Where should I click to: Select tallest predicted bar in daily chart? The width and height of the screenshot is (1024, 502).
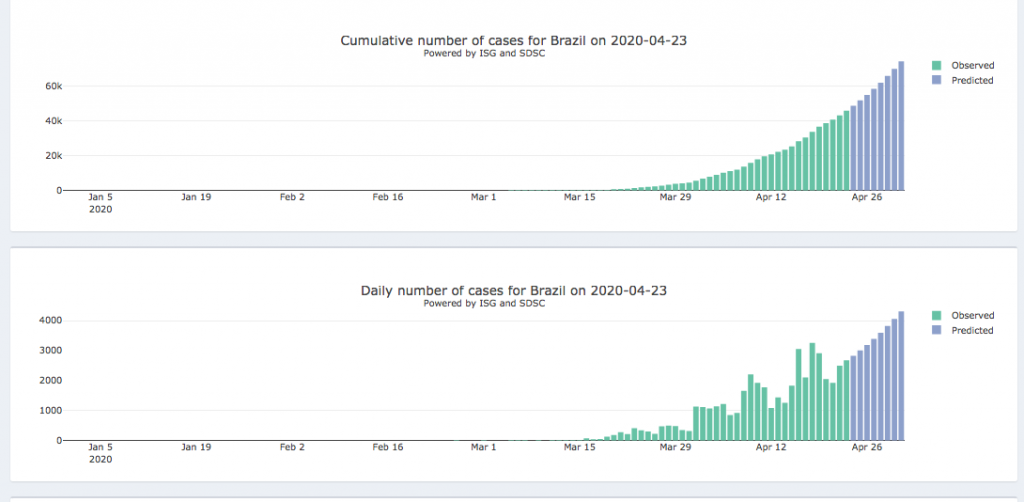(901, 376)
